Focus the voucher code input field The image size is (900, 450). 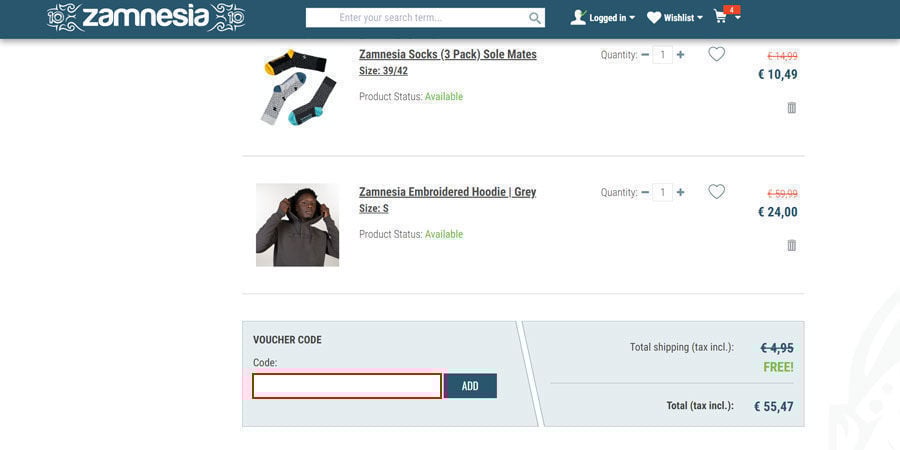pos(347,386)
